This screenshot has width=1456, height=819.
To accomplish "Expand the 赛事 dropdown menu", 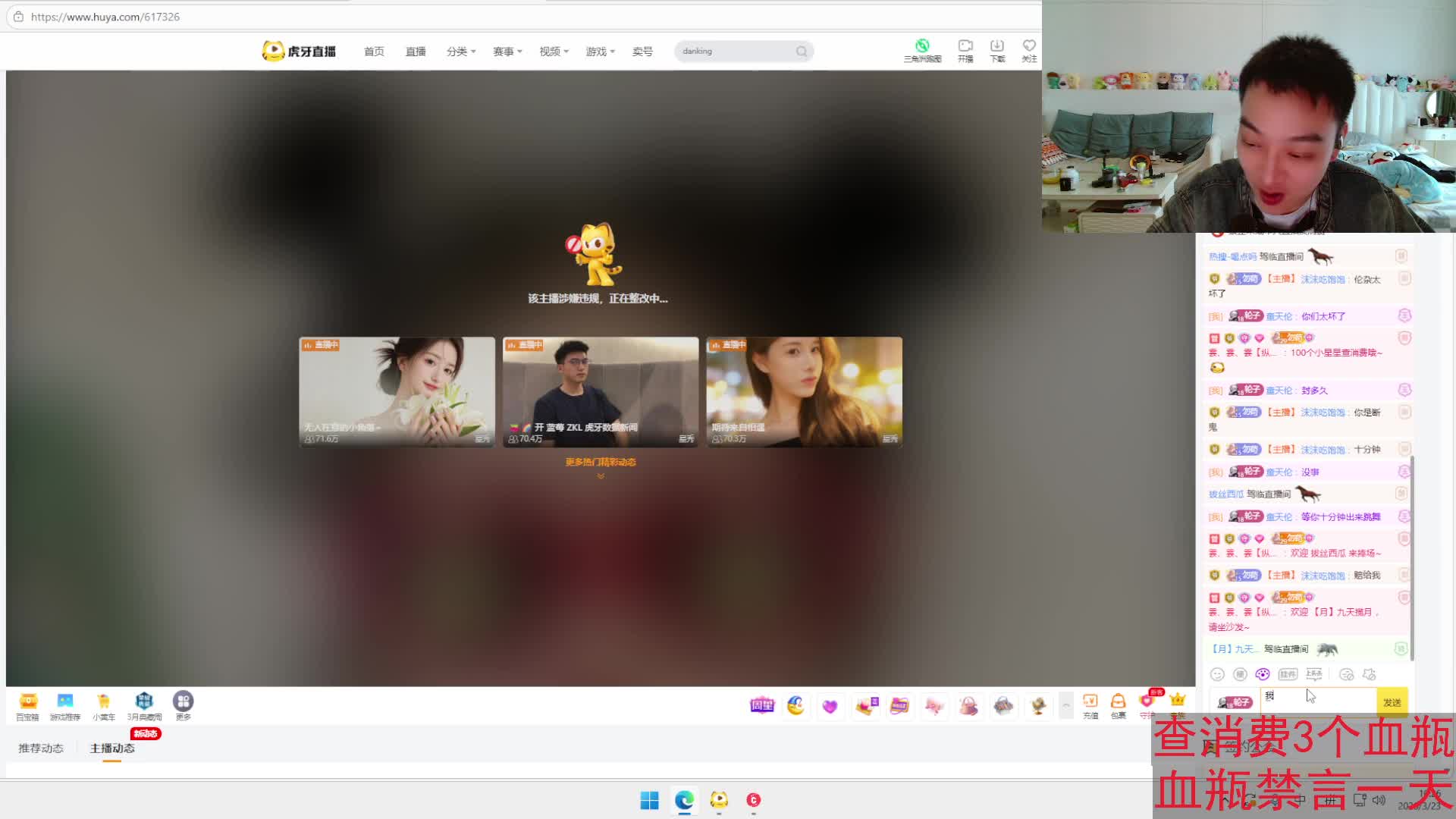I will (507, 52).
